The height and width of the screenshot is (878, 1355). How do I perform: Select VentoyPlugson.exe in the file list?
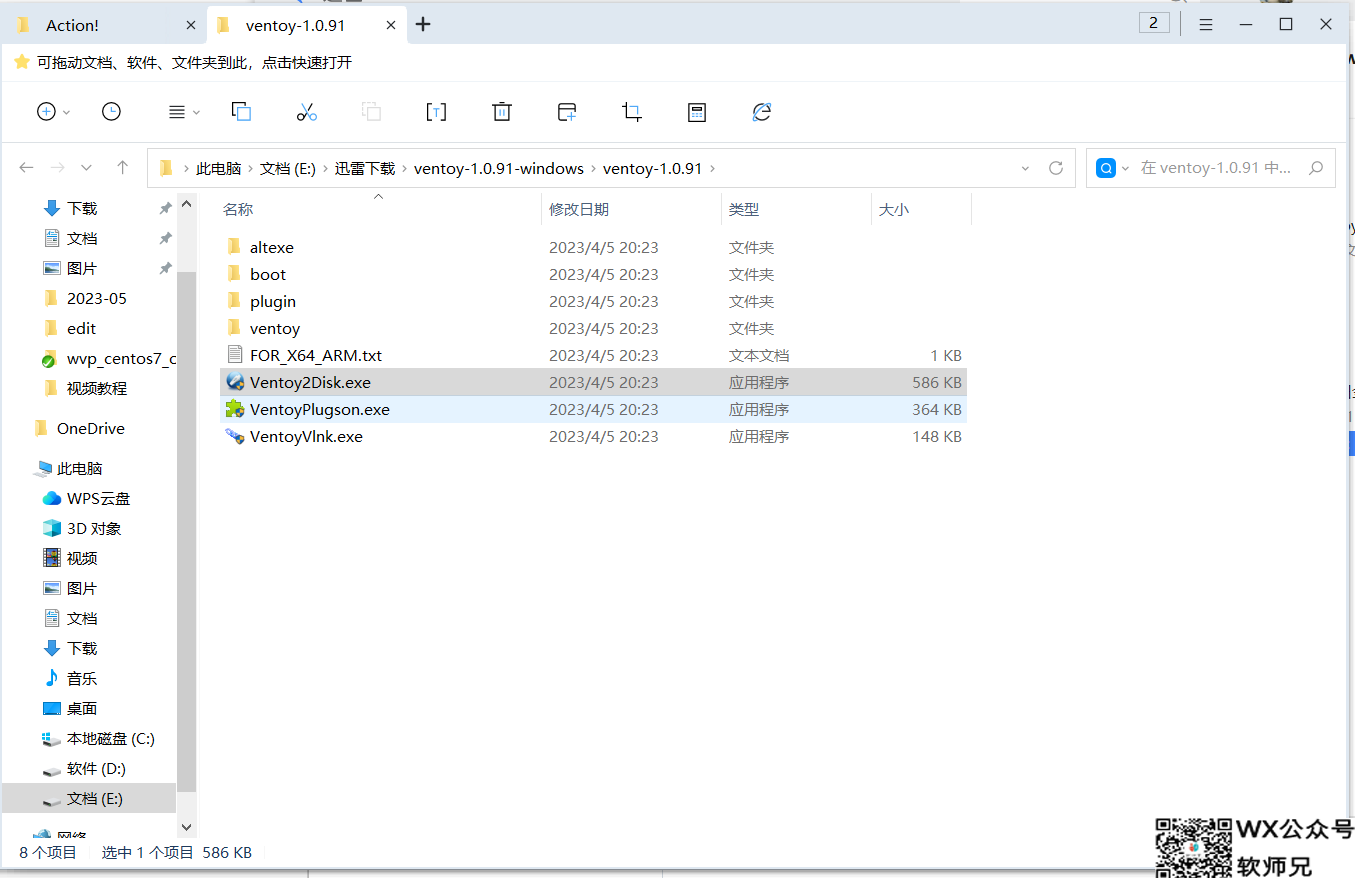[320, 409]
